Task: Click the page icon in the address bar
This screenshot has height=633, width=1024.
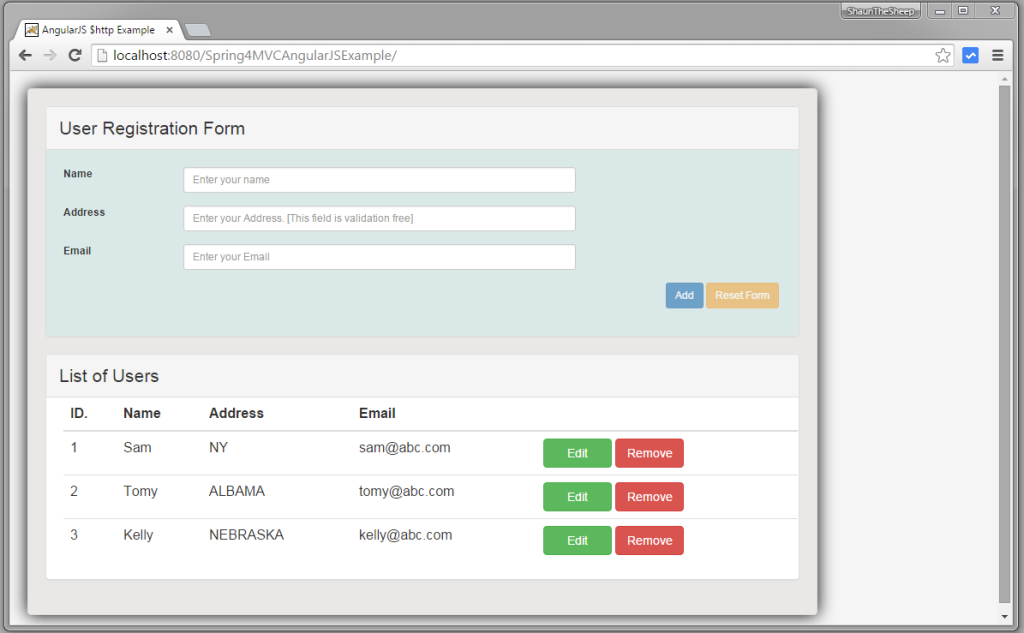Action: [x=104, y=55]
